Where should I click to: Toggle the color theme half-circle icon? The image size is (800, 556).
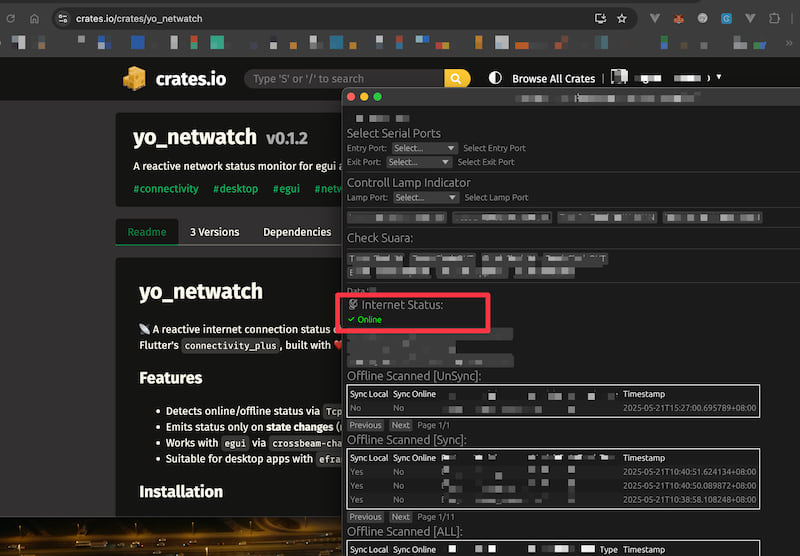(x=495, y=78)
